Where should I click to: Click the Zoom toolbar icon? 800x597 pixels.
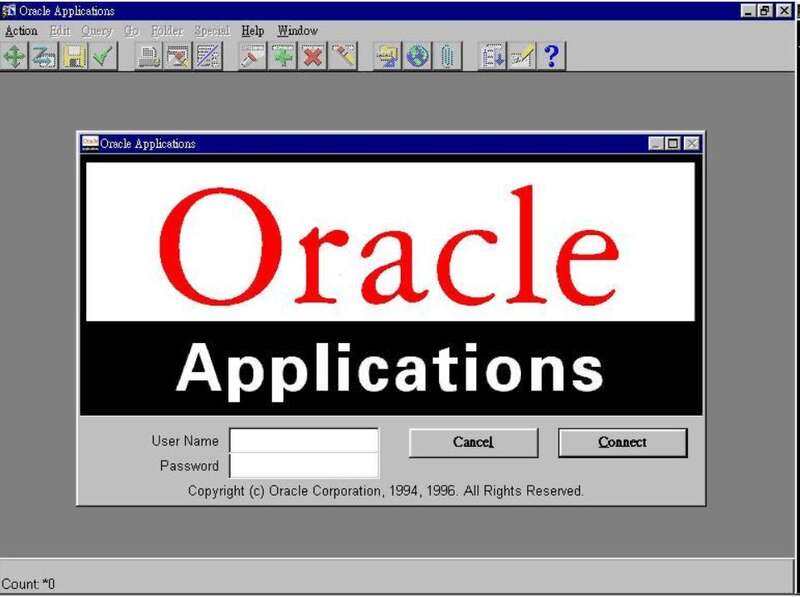click(44, 56)
